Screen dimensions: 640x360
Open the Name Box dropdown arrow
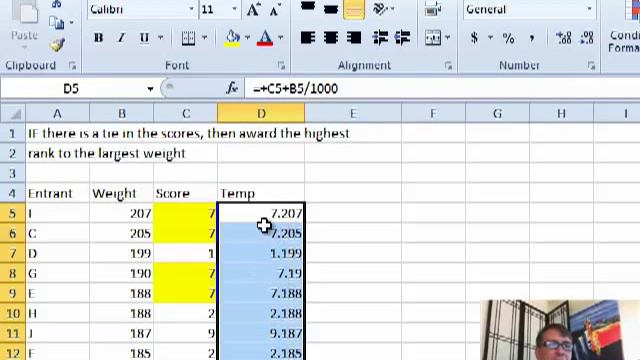pos(150,89)
